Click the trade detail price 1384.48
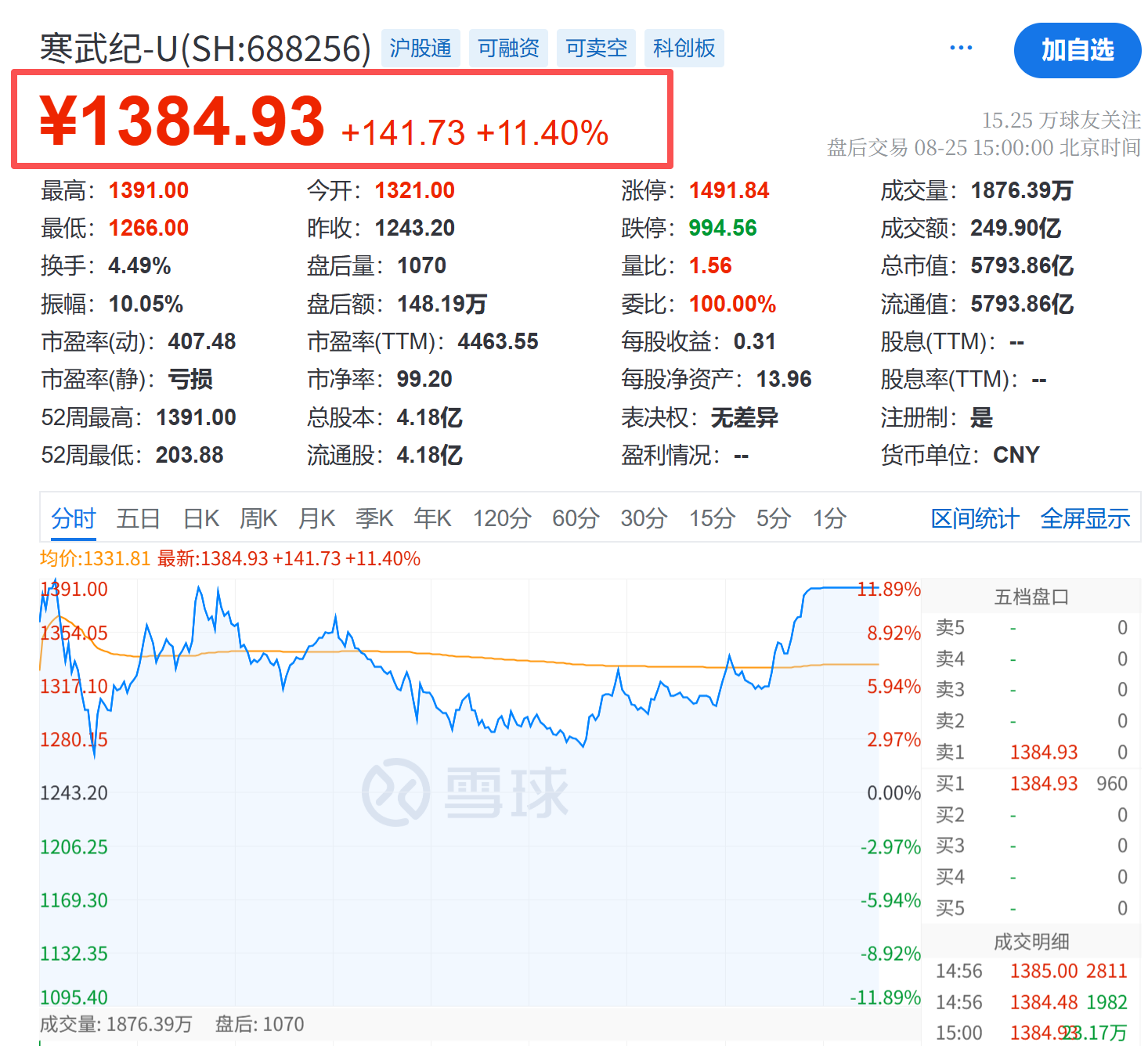 [1044, 1002]
